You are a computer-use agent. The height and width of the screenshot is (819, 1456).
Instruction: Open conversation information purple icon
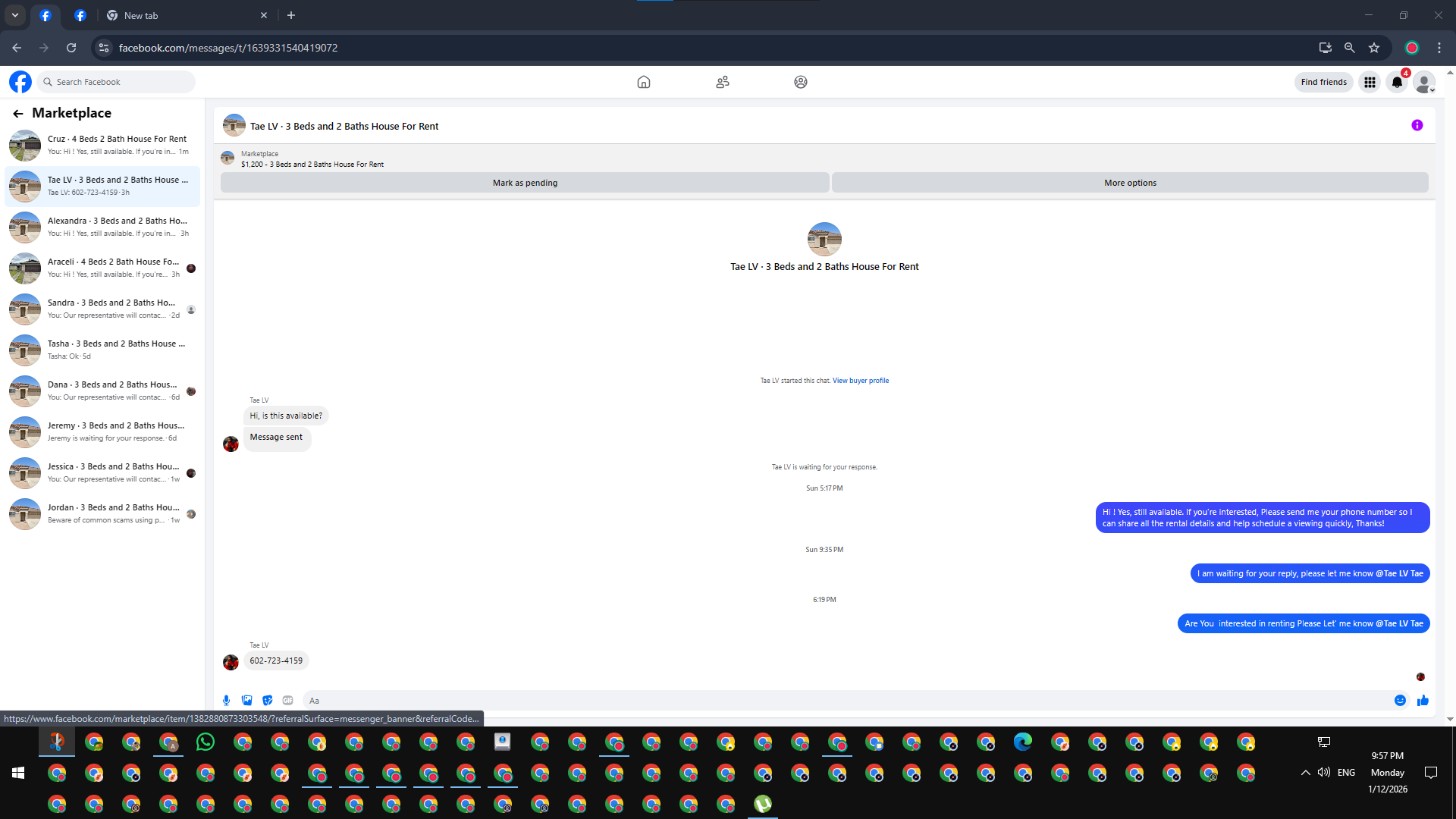click(1417, 126)
